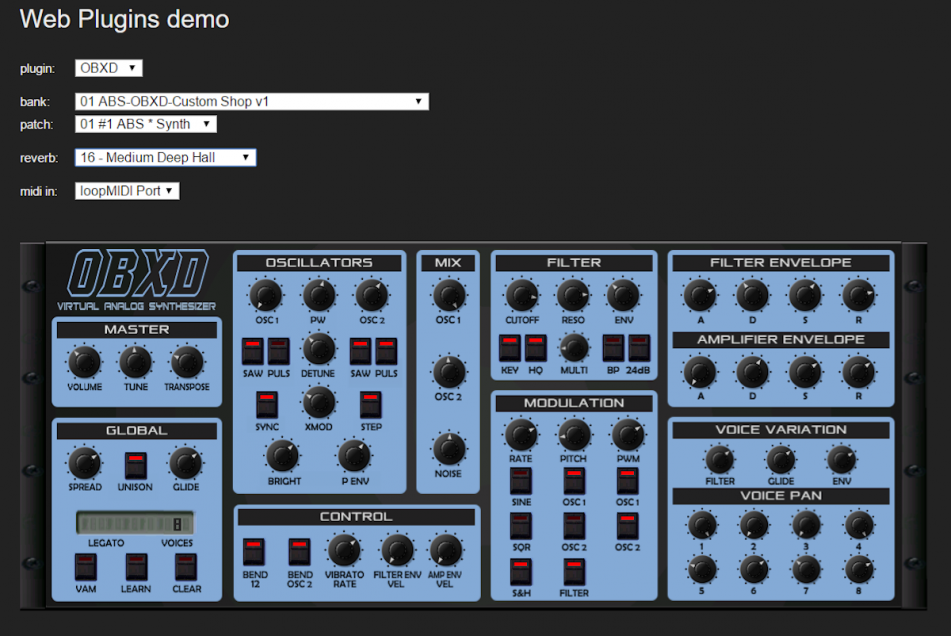Click the PW knob in Oscillators

point(318,295)
